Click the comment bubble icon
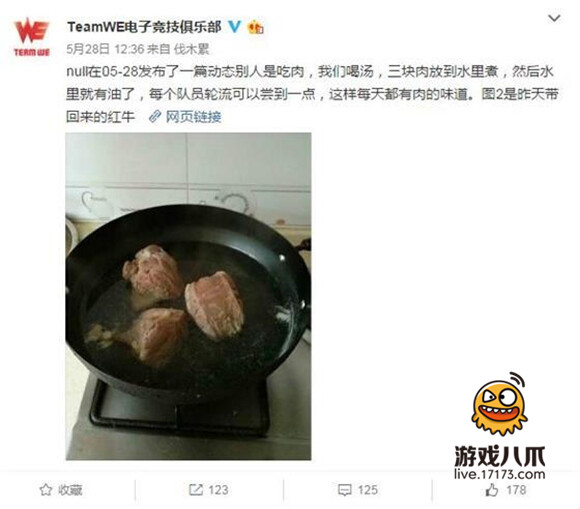This screenshot has height=509, width=580. (x=345, y=490)
